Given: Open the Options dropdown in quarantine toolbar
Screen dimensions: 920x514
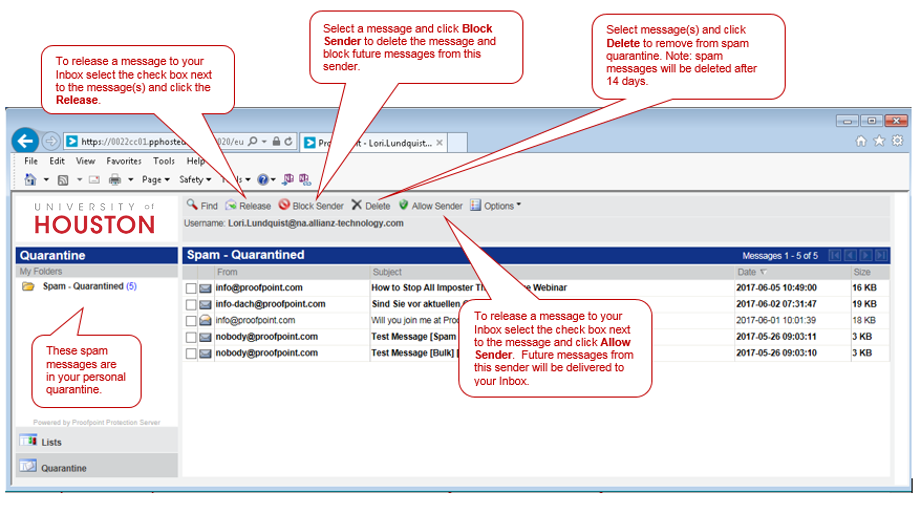Looking at the screenshot, I should tap(495, 205).
